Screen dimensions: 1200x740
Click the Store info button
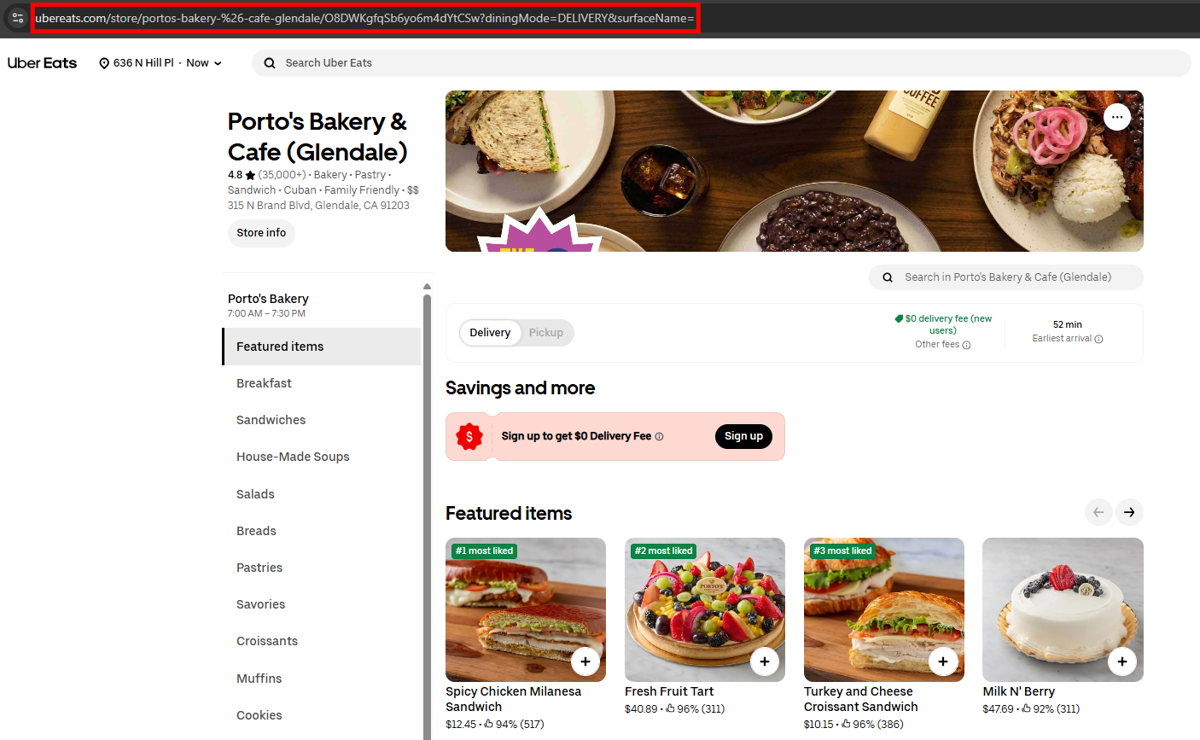pyautogui.click(x=261, y=233)
